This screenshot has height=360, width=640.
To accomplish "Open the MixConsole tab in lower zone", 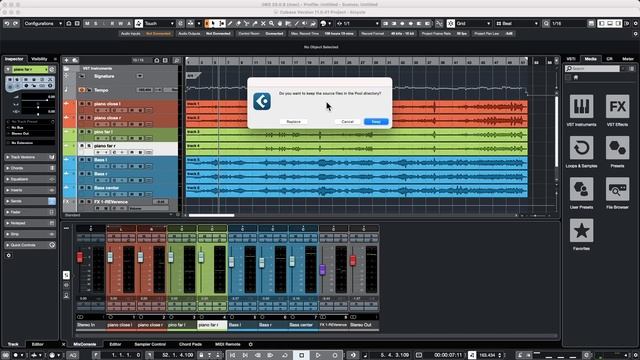I will pos(84,344).
